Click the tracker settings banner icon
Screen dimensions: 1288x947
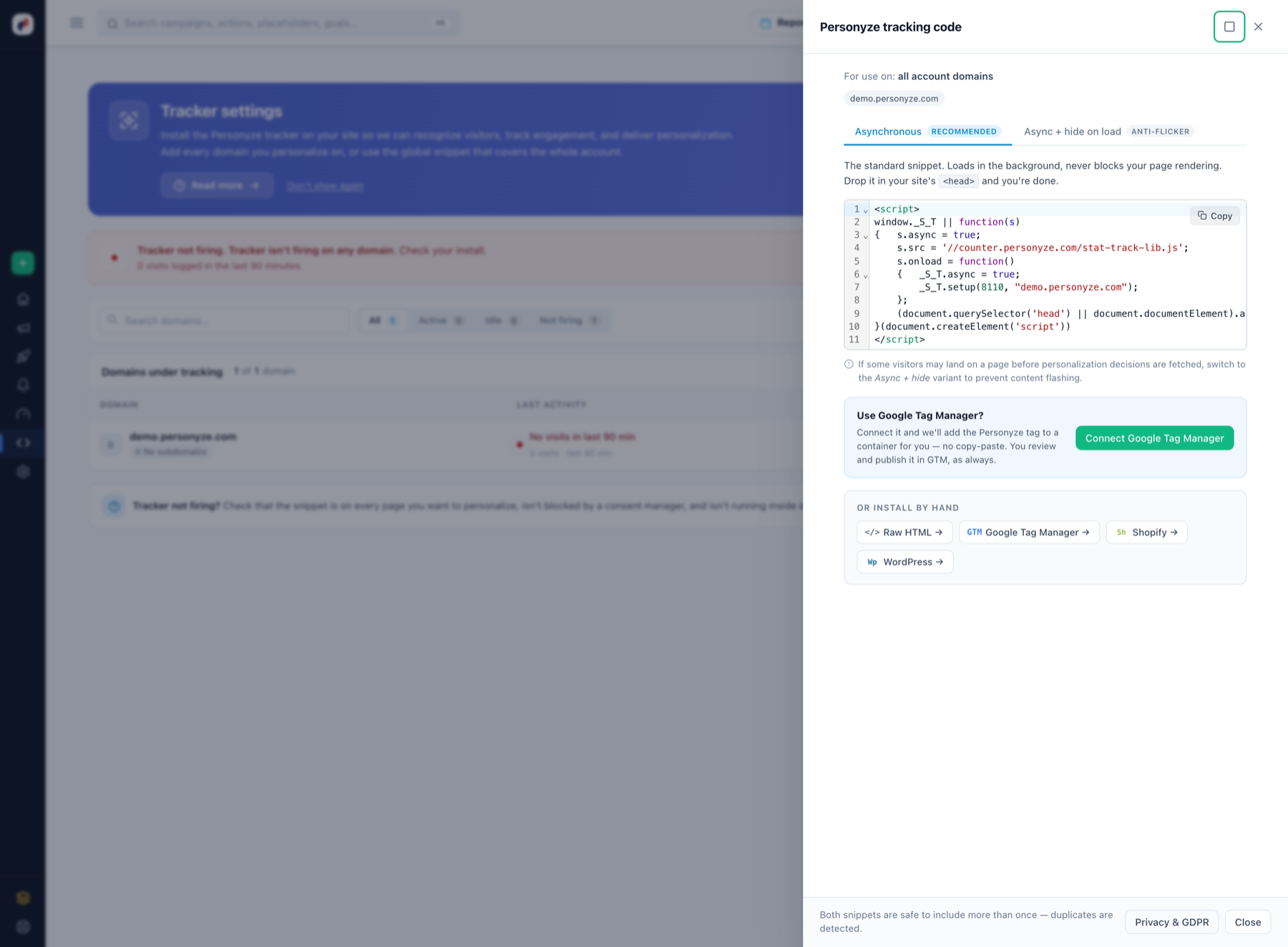[x=129, y=120]
